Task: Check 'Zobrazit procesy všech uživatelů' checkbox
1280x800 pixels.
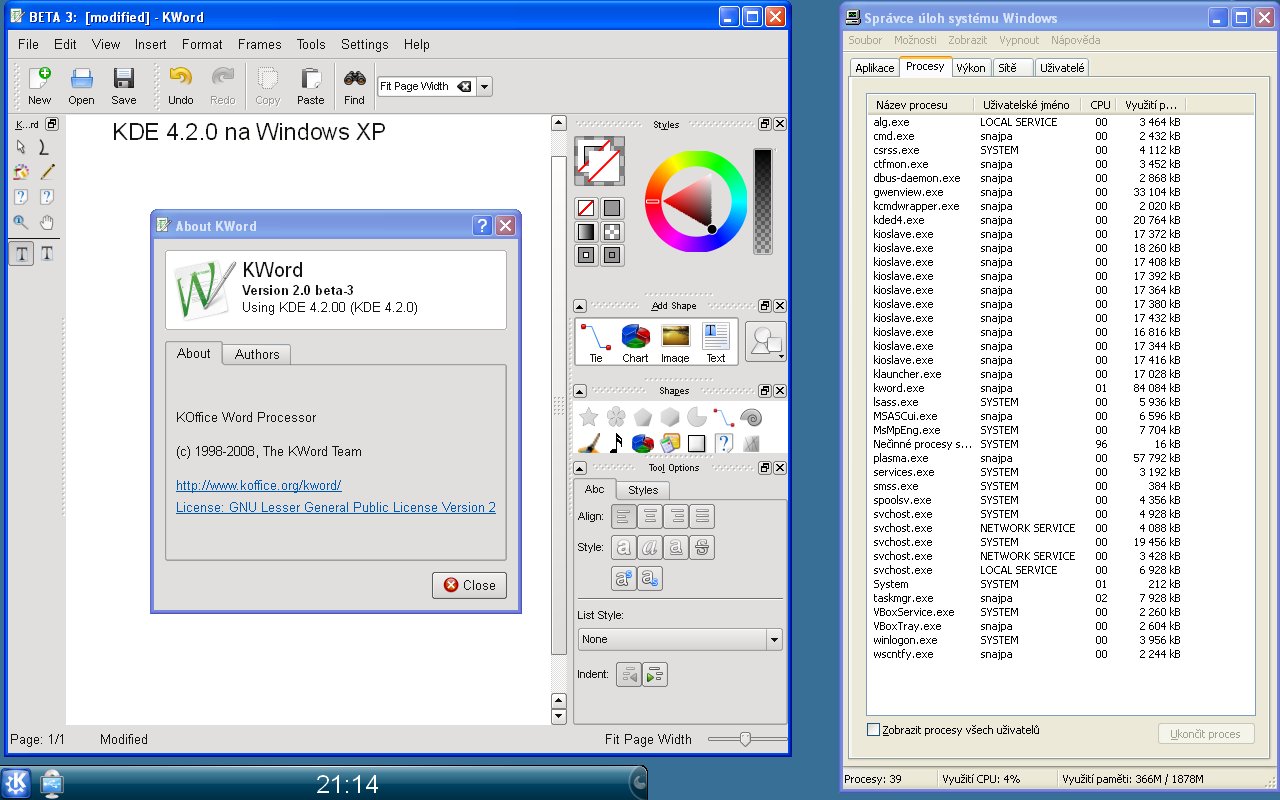Action: pos(873,730)
